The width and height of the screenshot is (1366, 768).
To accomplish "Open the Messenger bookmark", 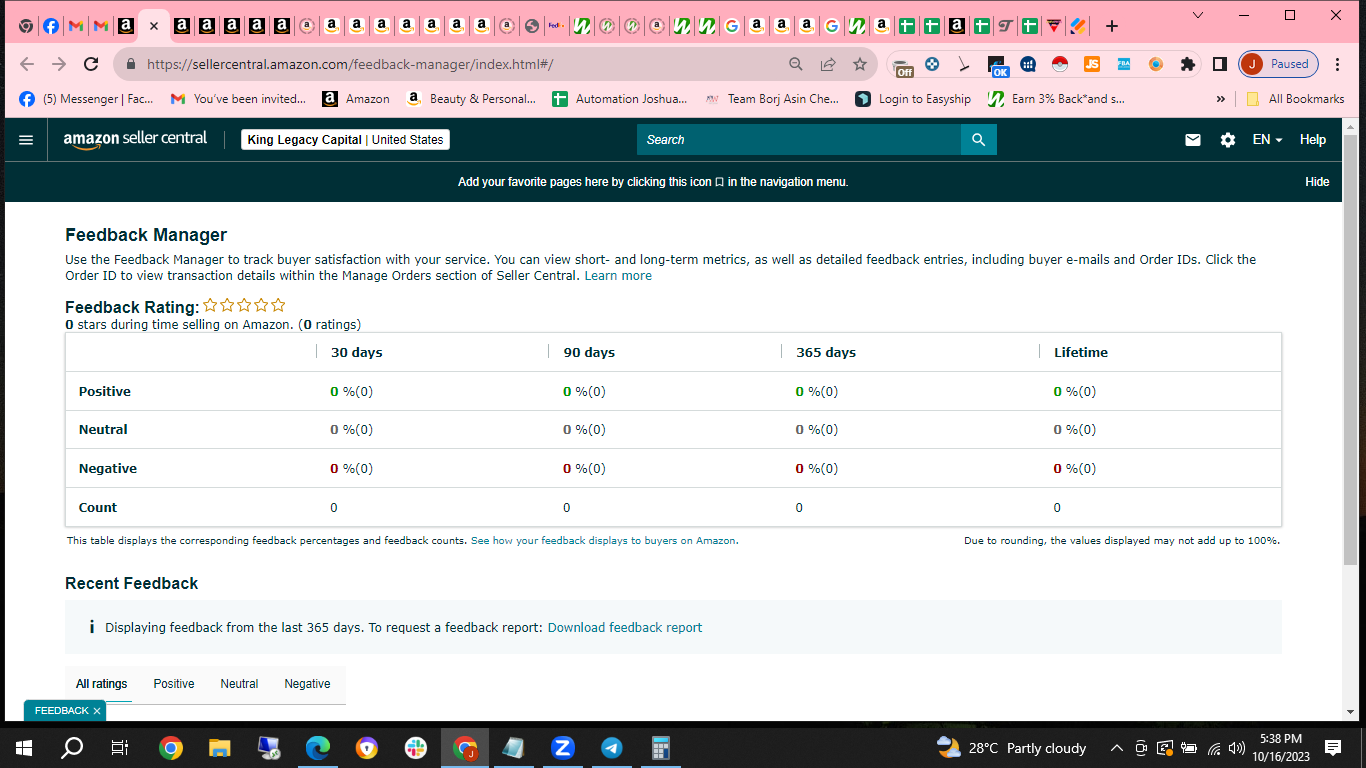I will click(x=87, y=99).
